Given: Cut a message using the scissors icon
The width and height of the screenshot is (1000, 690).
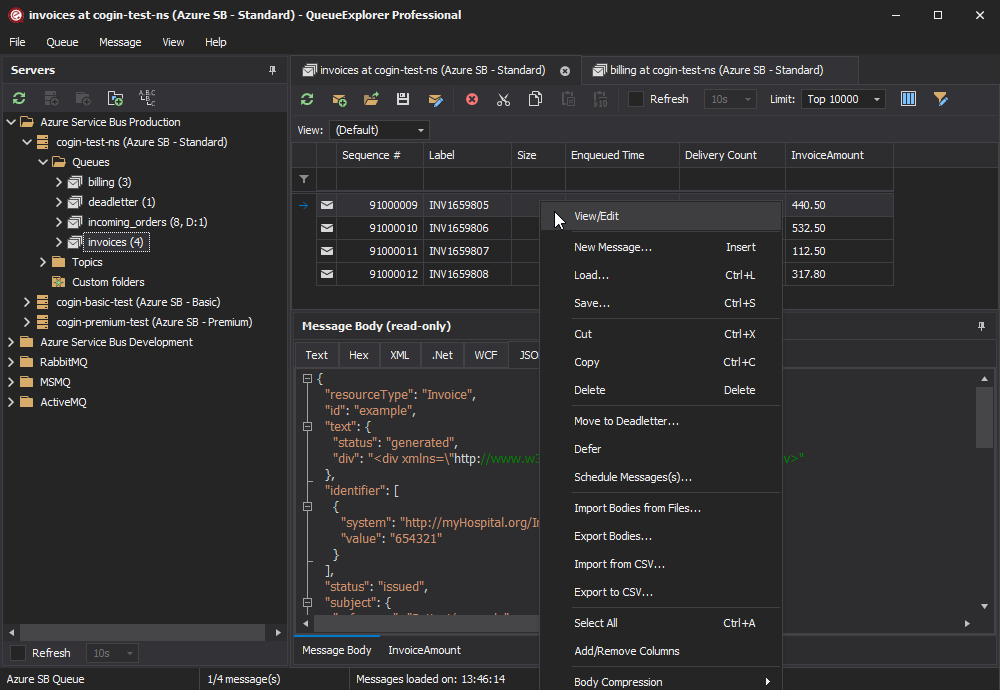Looking at the screenshot, I should pos(503,99).
